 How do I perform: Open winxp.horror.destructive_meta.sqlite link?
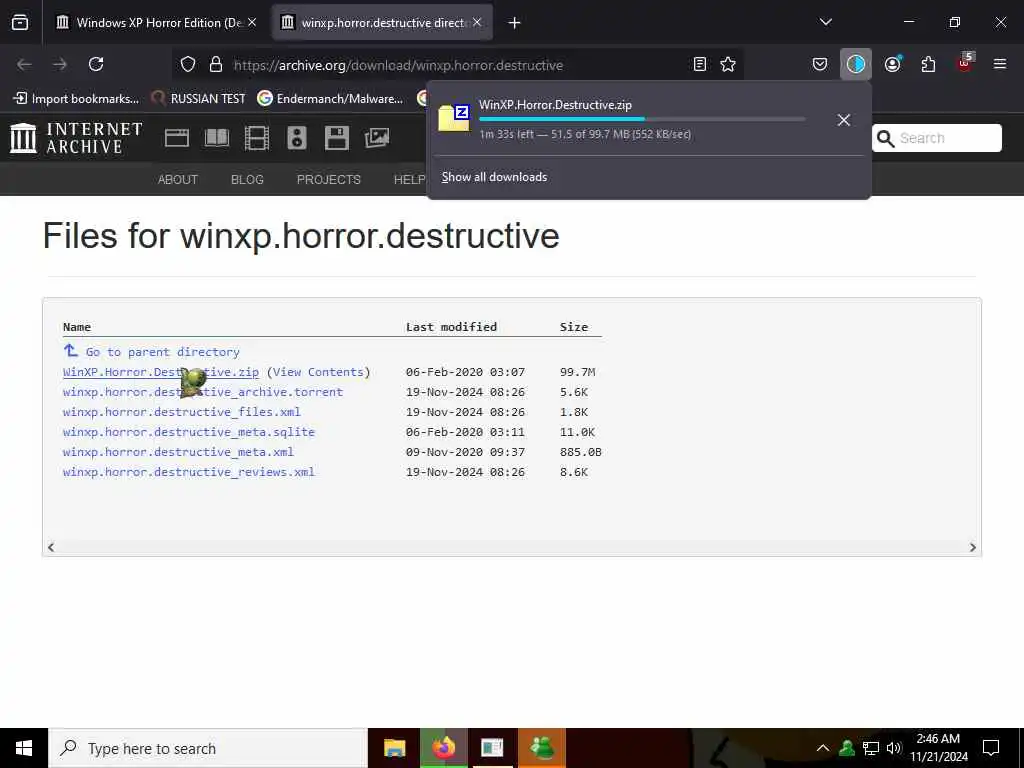189,432
